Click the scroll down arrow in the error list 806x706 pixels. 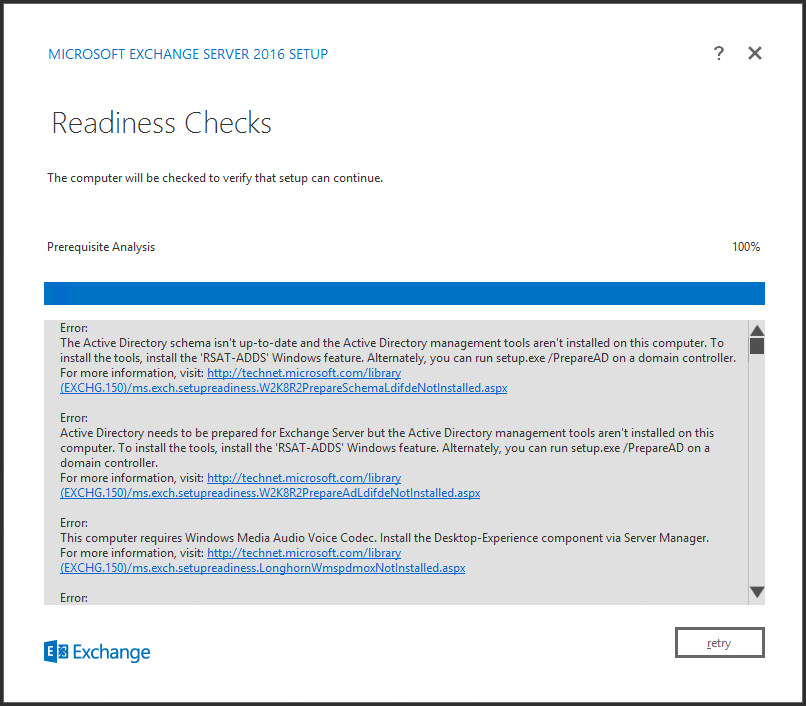(x=757, y=592)
